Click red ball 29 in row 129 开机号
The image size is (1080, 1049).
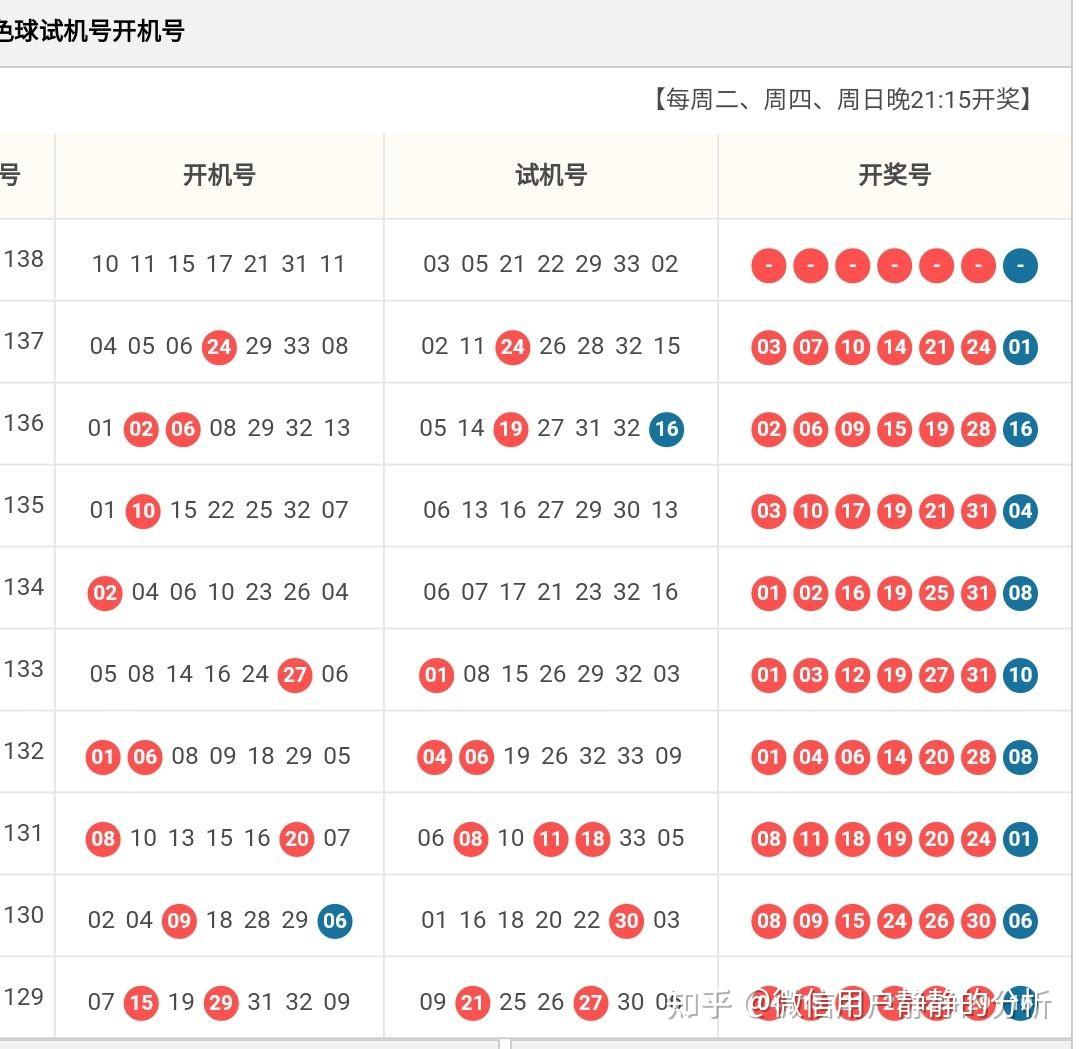tap(221, 1002)
